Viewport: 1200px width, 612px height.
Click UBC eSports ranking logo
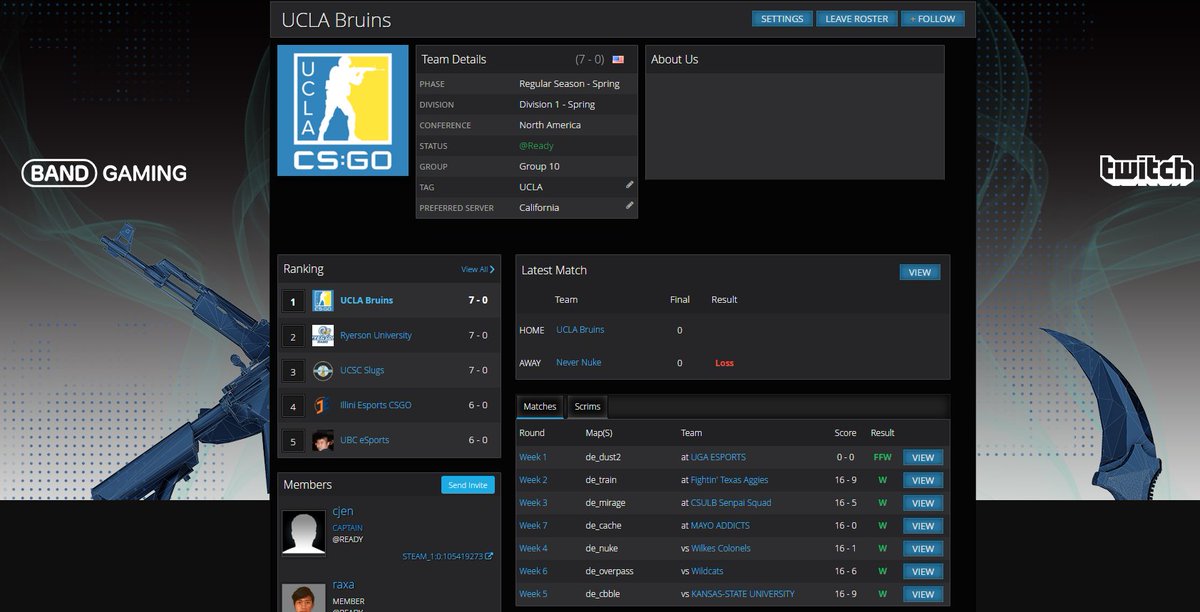point(323,440)
